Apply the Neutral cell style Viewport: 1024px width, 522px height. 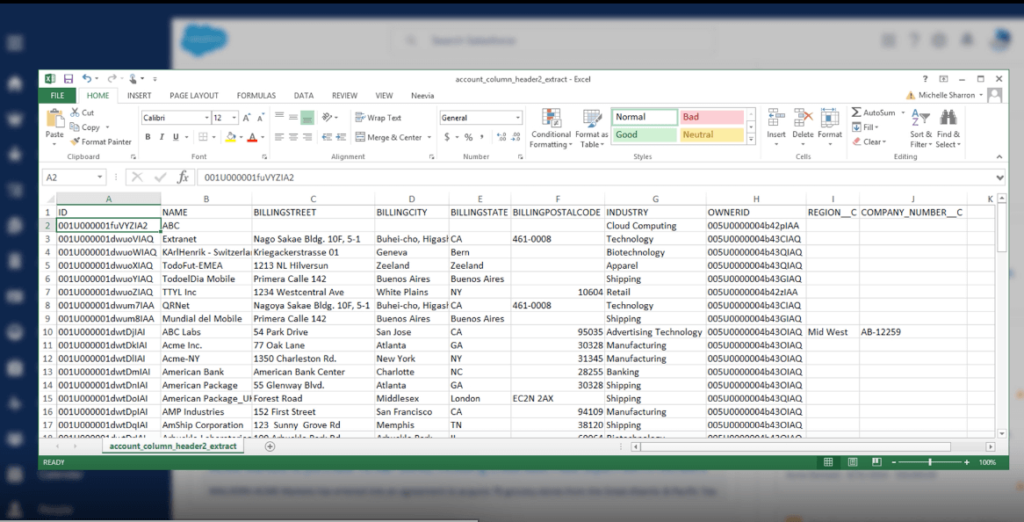tap(712, 135)
